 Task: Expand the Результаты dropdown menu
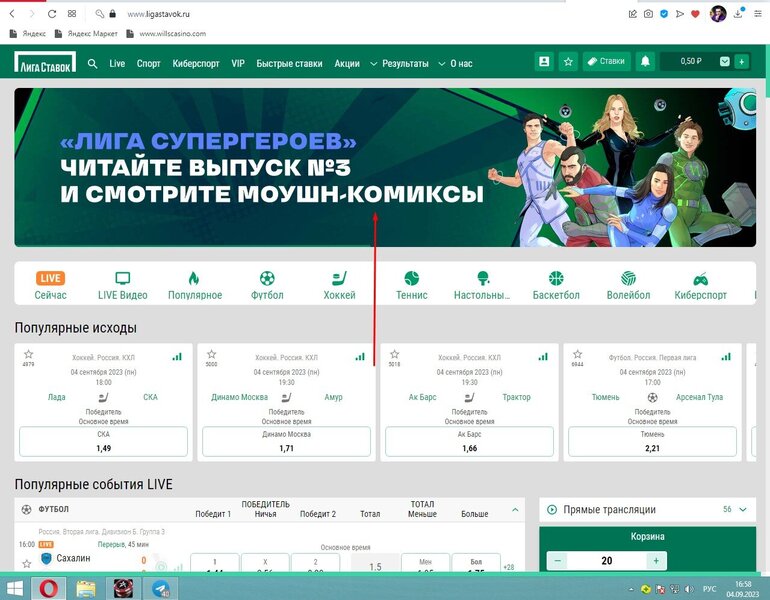click(x=400, y=63)
